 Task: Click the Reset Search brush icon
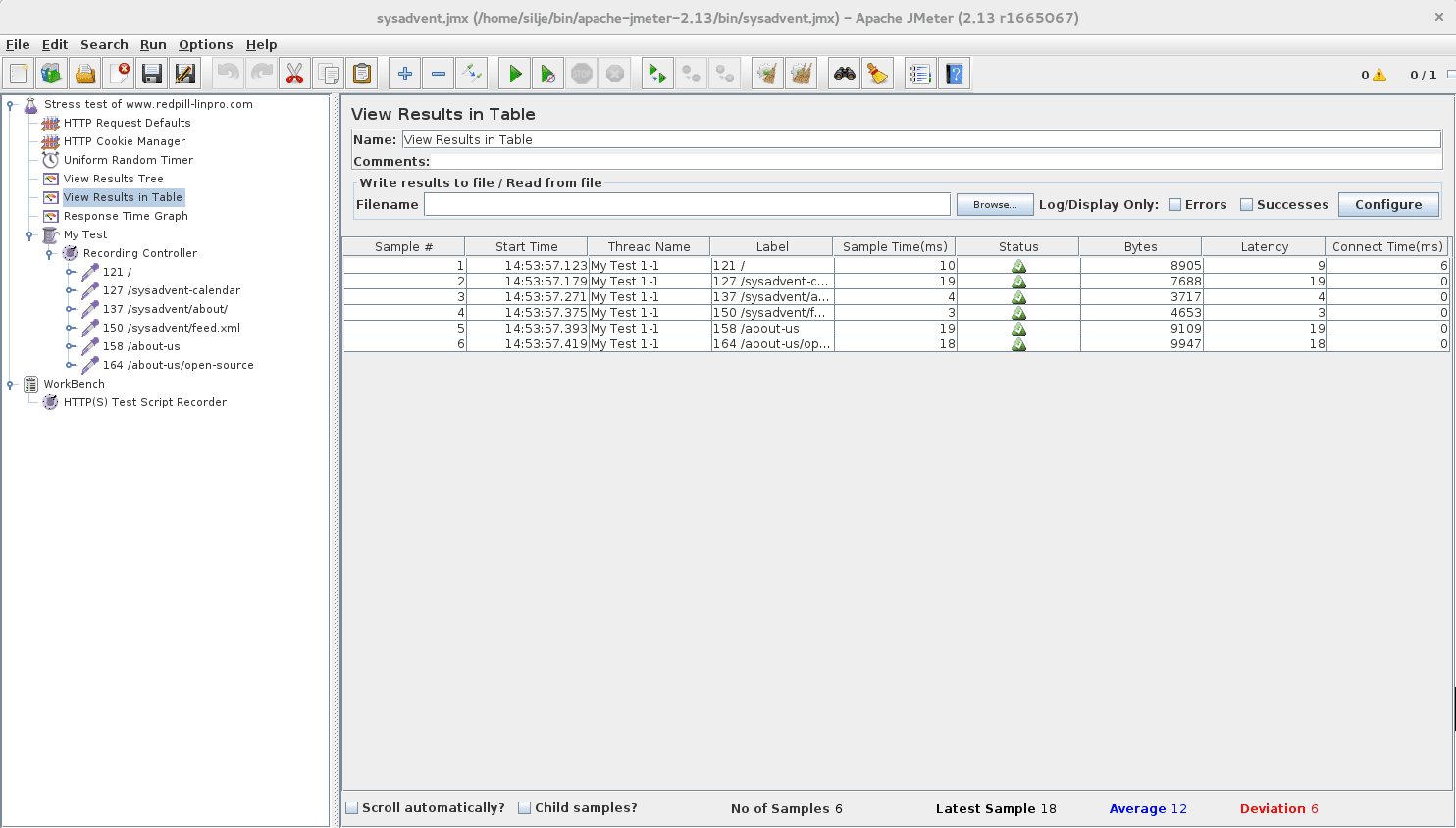[x=877, y=74]
